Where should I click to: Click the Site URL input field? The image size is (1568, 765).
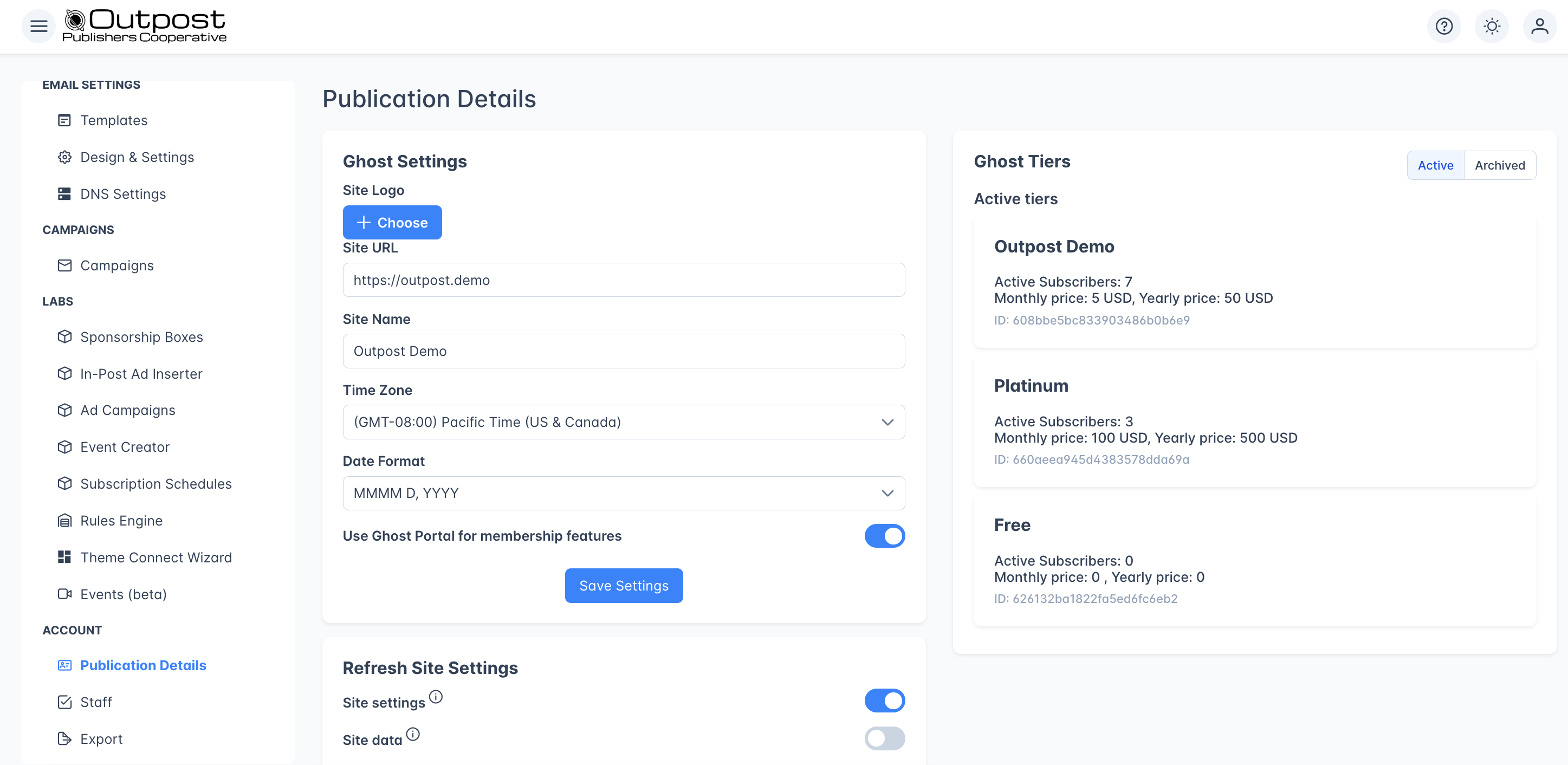[624, 281]
